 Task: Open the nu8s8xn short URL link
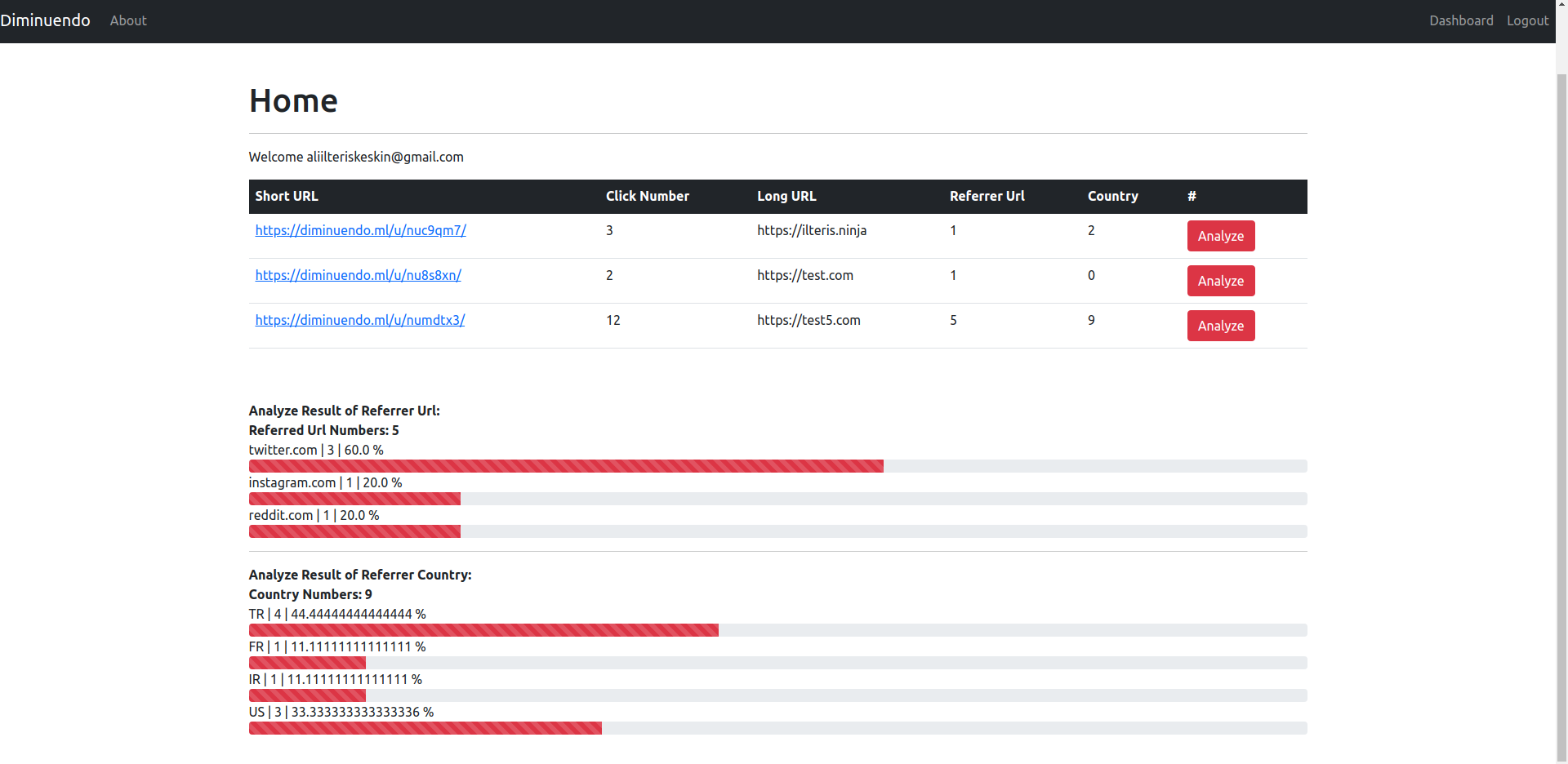pos(358,275)
